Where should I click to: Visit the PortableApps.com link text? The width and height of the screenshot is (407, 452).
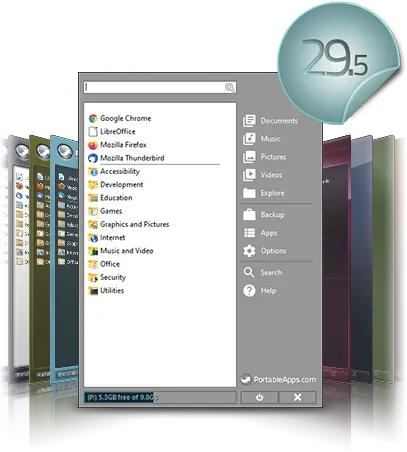285,380
